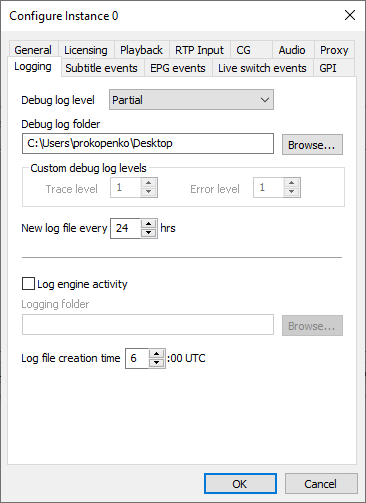366x503 pixels.
Task: Select the RTP Input tab
Action: 199,50
